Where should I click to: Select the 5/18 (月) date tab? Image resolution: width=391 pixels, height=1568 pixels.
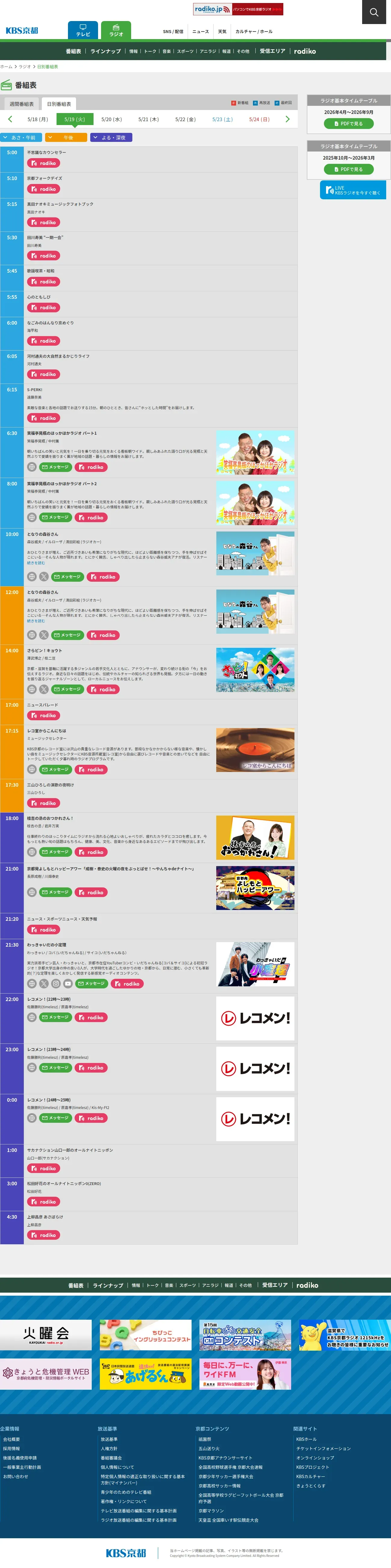[38, 119]
